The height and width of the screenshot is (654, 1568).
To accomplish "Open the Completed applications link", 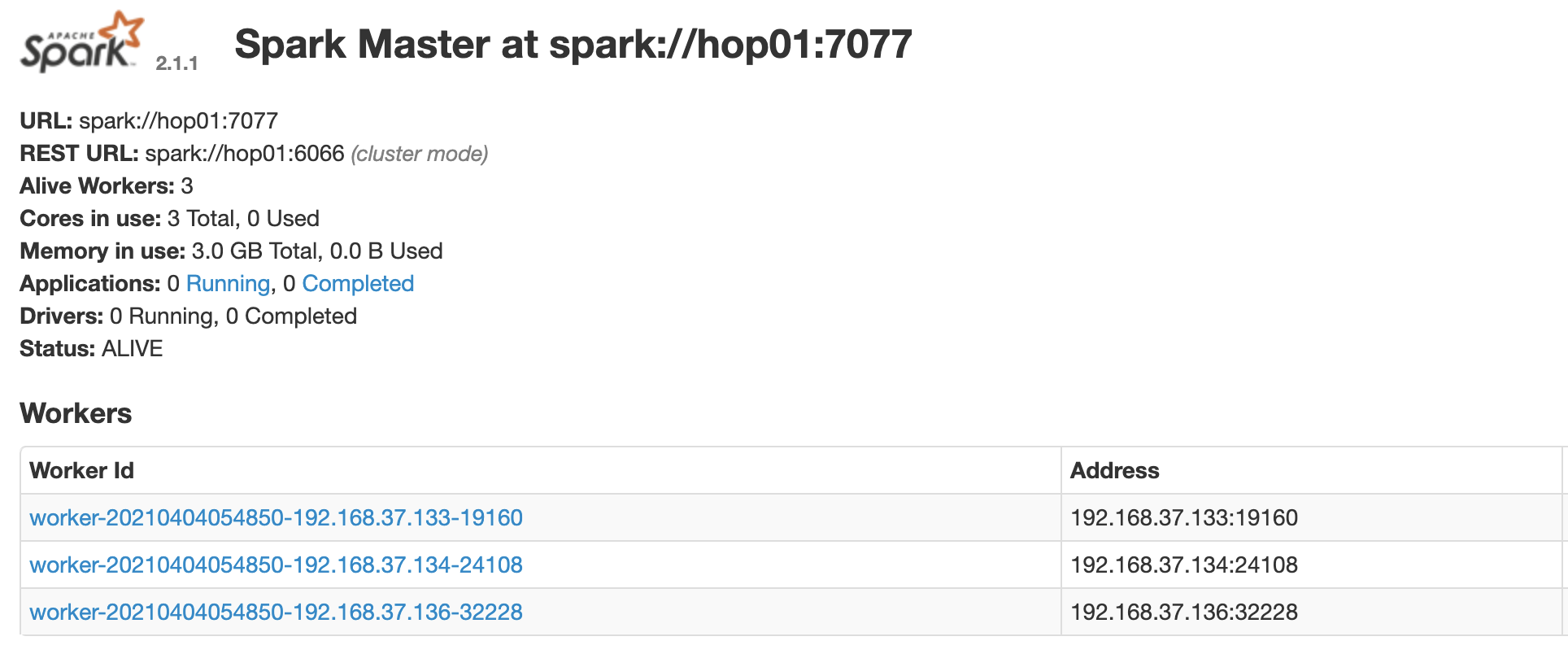I will (358, 284).
